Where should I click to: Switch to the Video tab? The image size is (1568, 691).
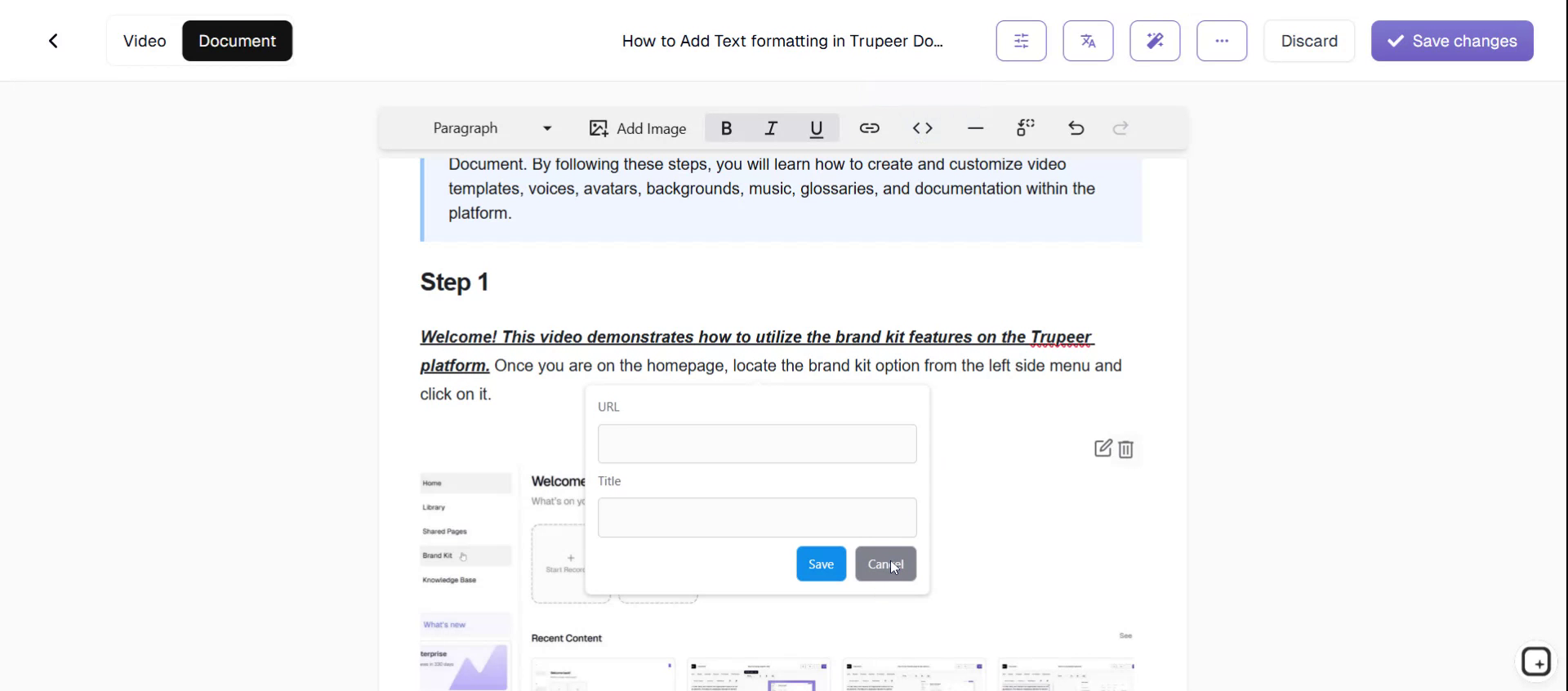click(145, 41)
